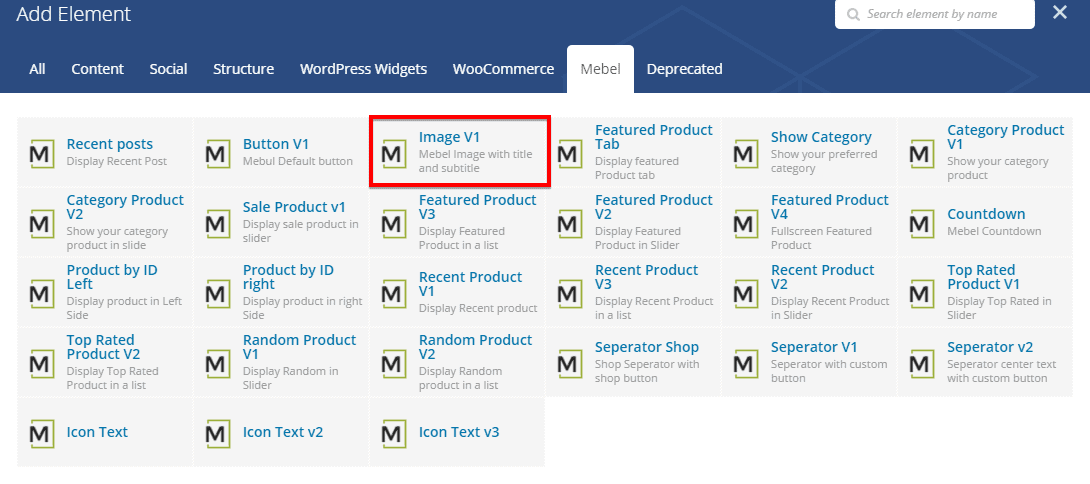This screenshot has height=484, width=1090.
Task: Click the Countdown element M icon
Action: [921, 222]
